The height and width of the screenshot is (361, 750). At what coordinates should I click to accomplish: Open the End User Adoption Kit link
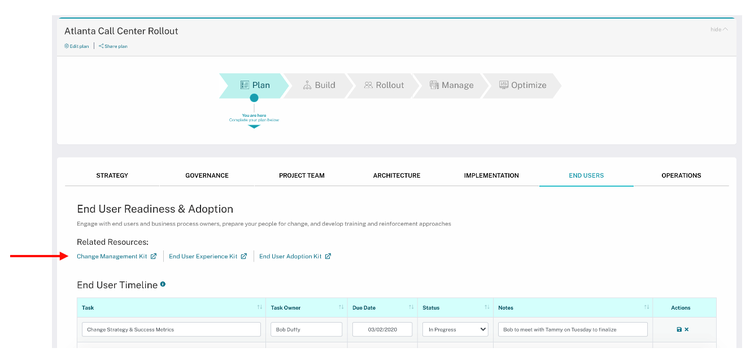click(x=290, y=256)
